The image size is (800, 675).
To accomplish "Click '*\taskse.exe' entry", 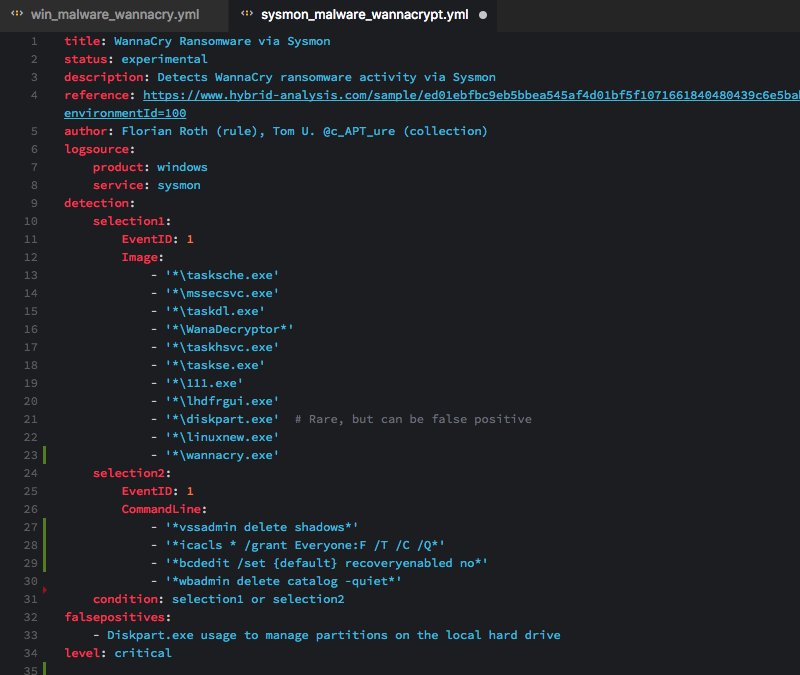I will [215, 365].
